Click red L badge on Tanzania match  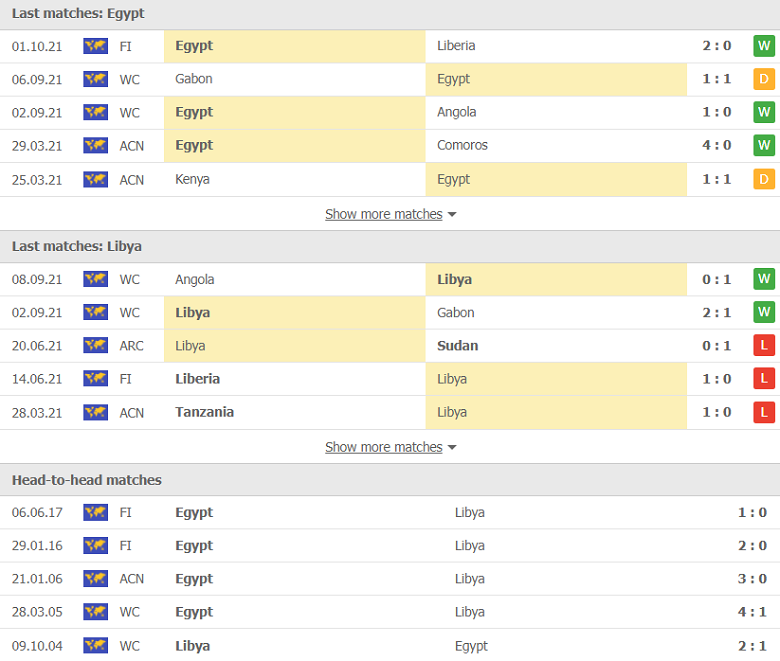click(x=764, y=412)
